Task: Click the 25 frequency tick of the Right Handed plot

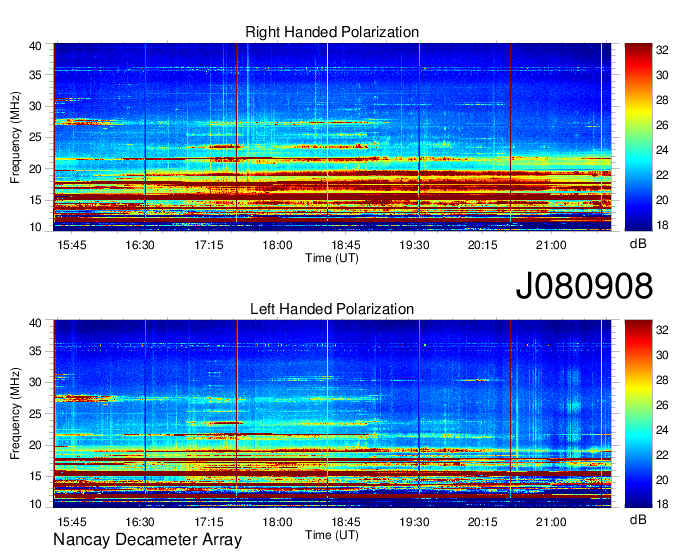Action: coord(35,137)
